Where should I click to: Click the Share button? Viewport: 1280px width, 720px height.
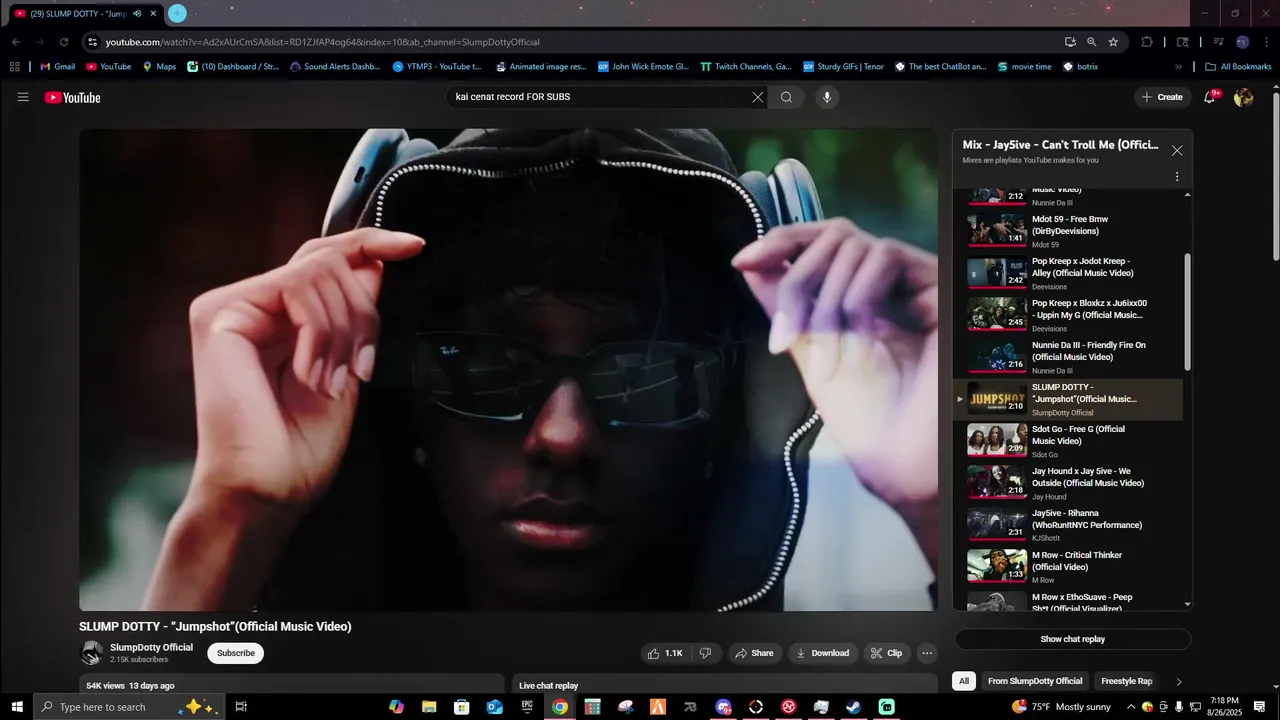(x=754, y=653)
